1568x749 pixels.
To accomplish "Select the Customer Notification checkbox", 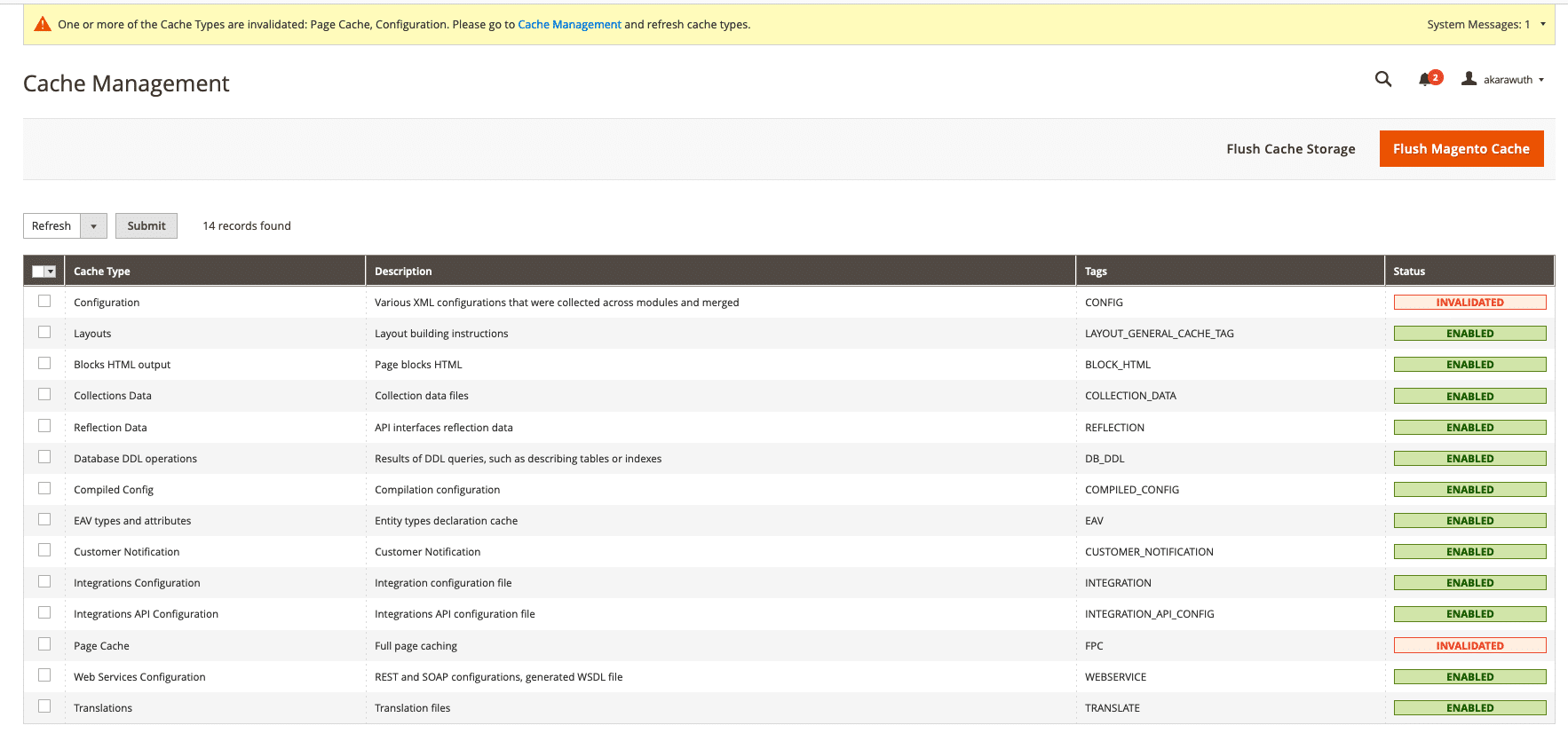I will 44,550.
